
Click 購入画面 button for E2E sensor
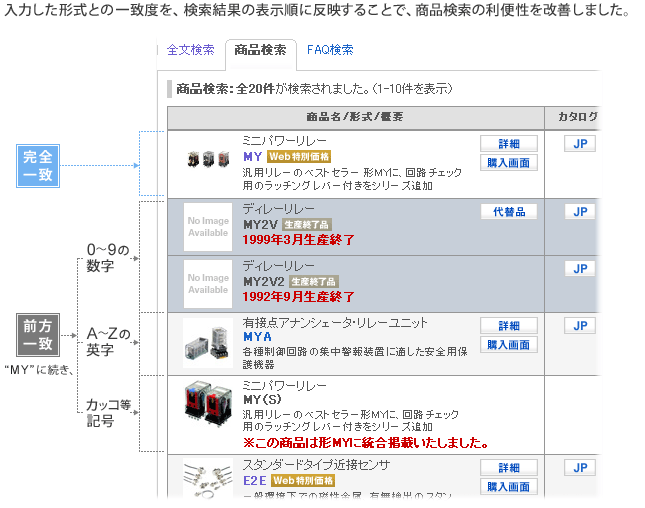click(x=509, y=487)
